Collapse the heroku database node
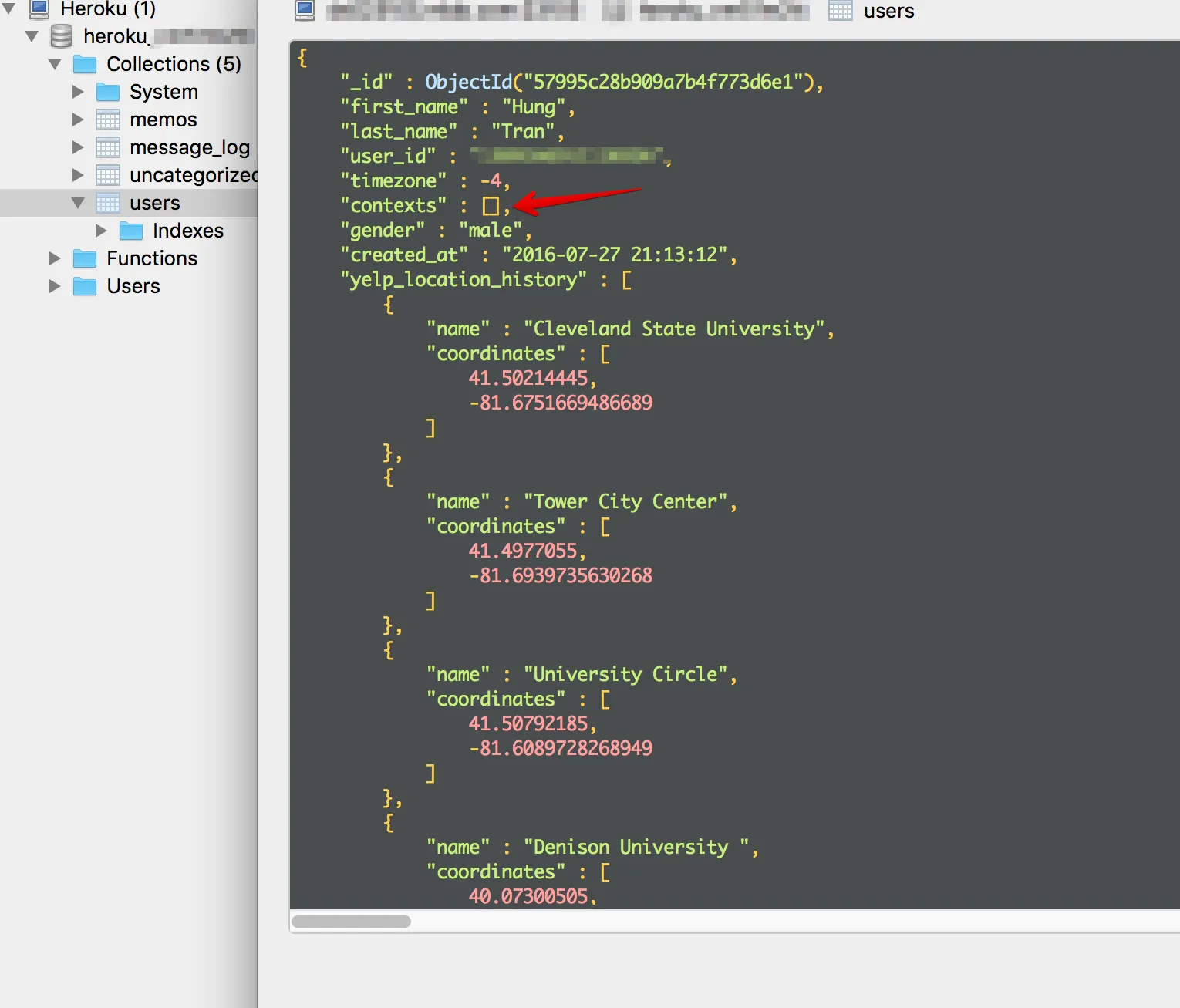 point(32,36)
